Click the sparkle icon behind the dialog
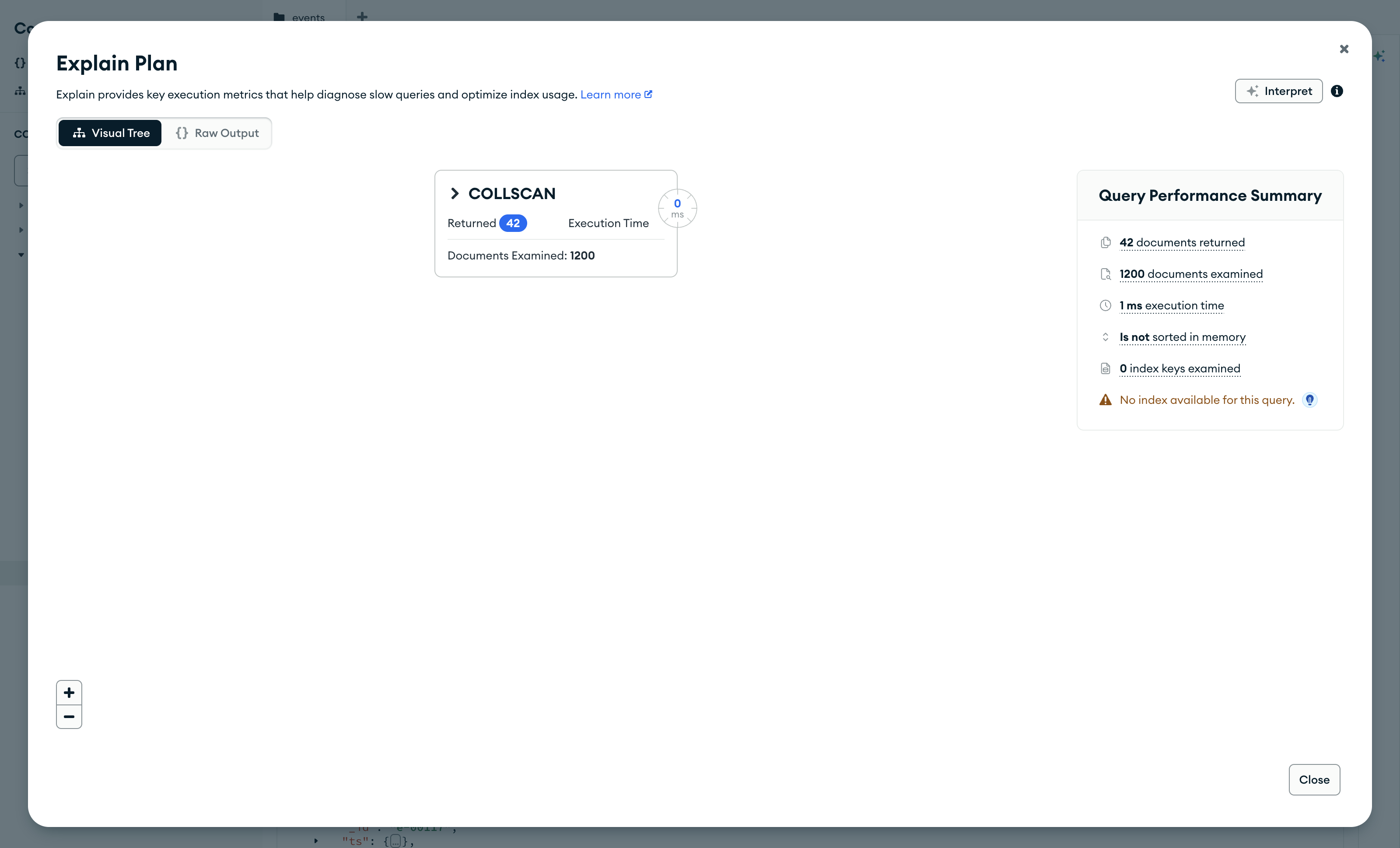1400x848 pixels. pos(1379,56)
